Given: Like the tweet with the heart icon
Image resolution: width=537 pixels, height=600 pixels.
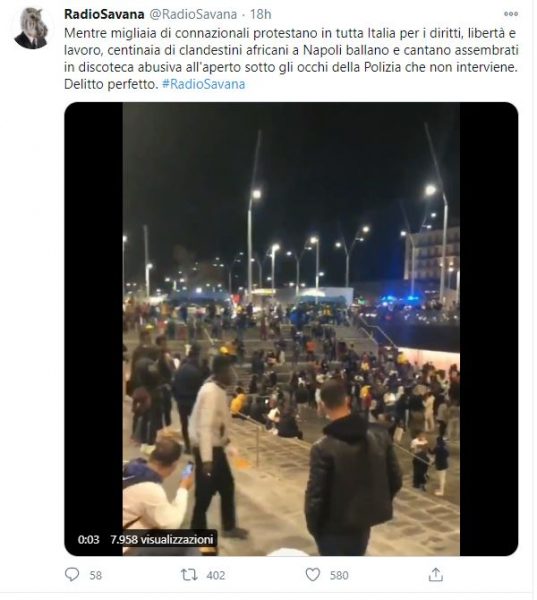Looking at the screenshot, I should pyautogui.click(x=313, y=575).
